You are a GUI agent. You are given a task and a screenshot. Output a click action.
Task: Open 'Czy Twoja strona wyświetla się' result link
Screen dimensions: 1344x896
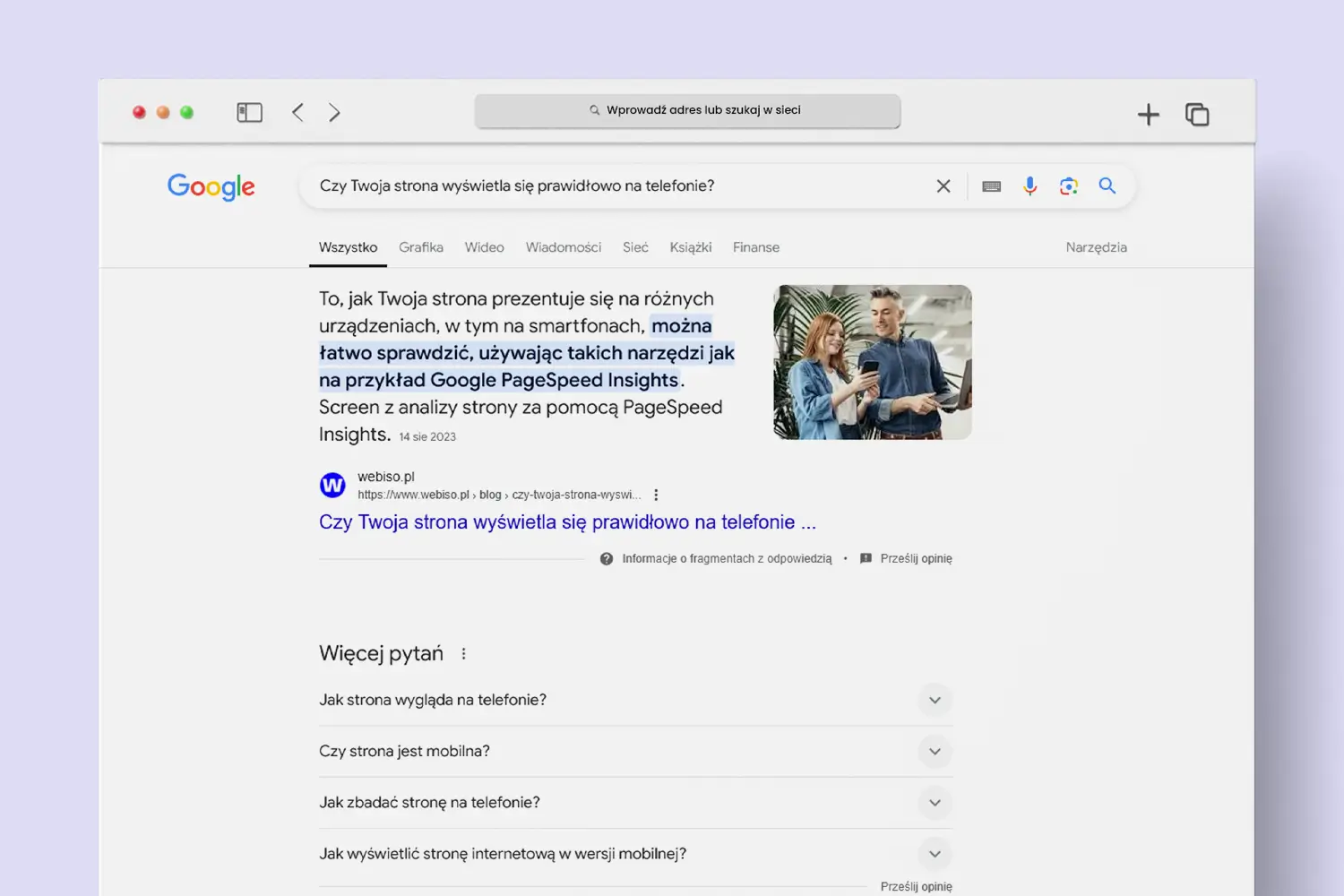coord(567,521)
